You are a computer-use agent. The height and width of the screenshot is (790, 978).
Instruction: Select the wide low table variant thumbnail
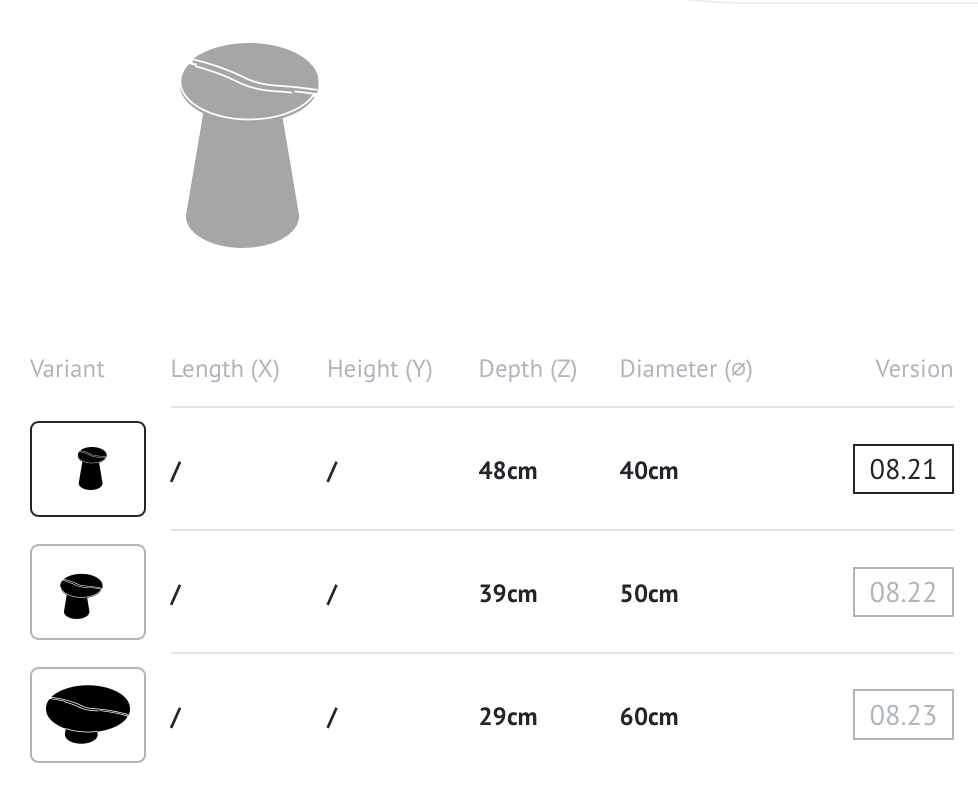pyautogui.click(x=88, y=715)
